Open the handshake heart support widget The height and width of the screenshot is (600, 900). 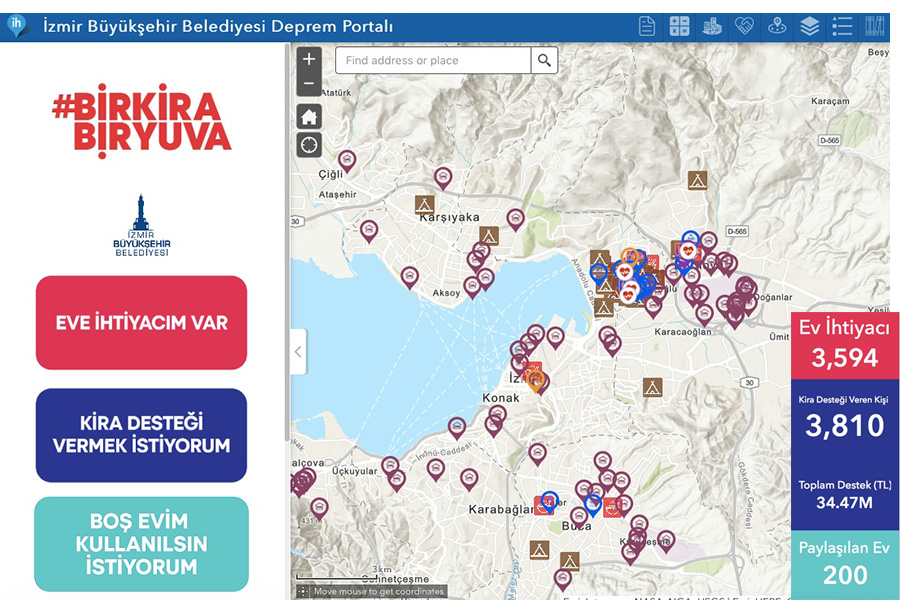click(x=744, y=27)
